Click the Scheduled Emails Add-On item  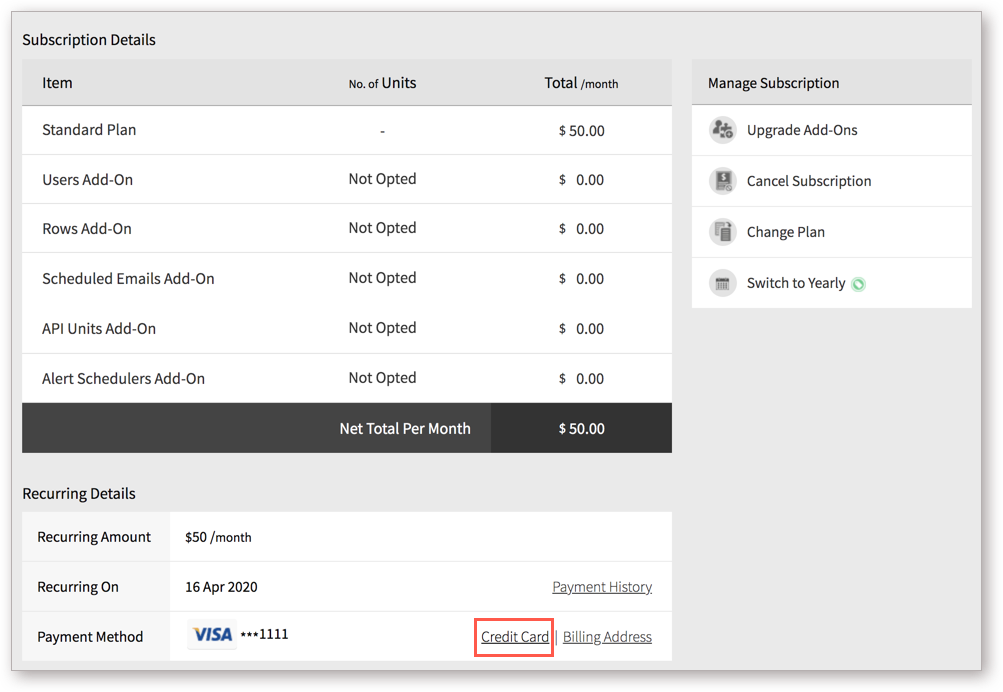[x=128, y=279]
